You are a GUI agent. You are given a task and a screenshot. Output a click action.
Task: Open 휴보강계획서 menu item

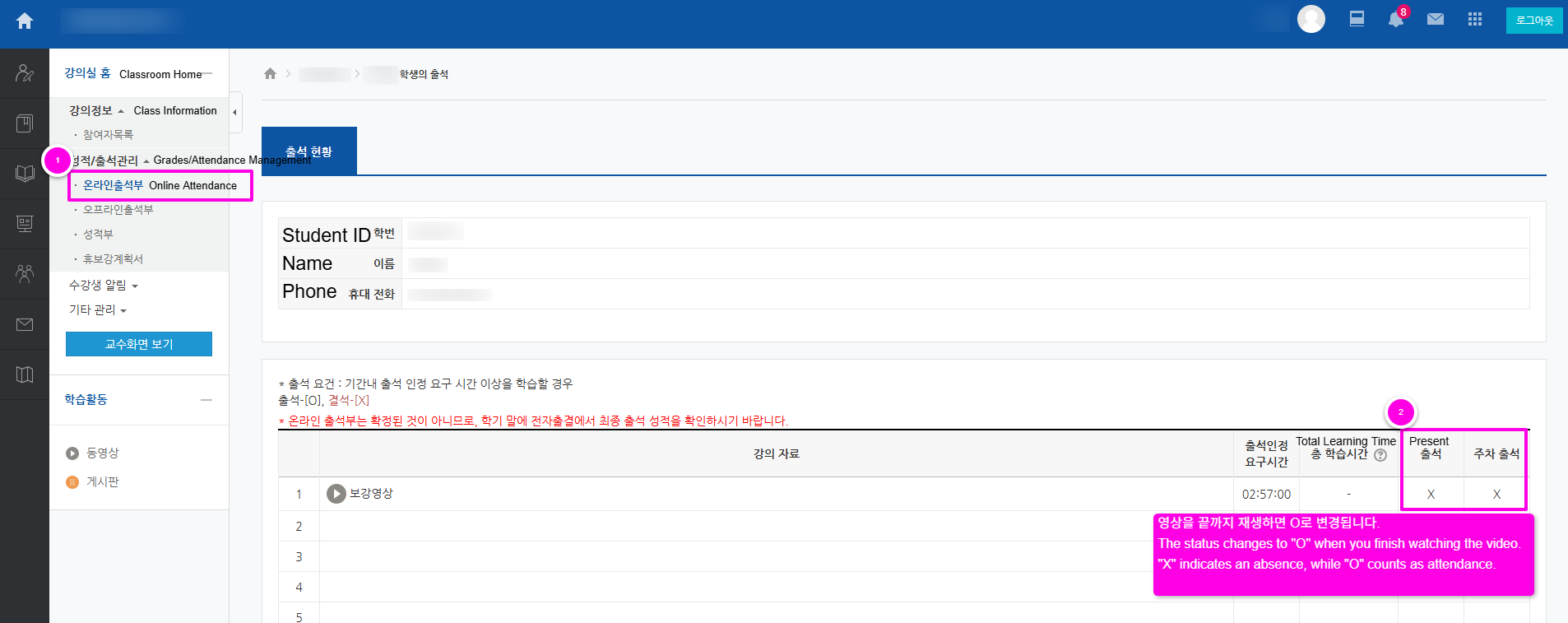coord(113,258)
